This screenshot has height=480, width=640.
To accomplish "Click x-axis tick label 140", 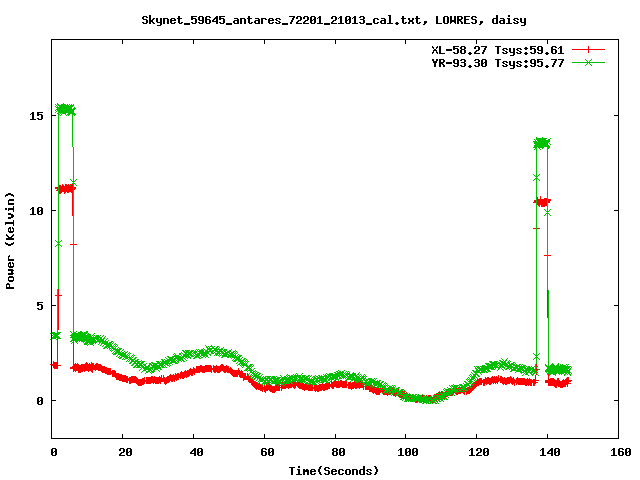I will (550, 452).
